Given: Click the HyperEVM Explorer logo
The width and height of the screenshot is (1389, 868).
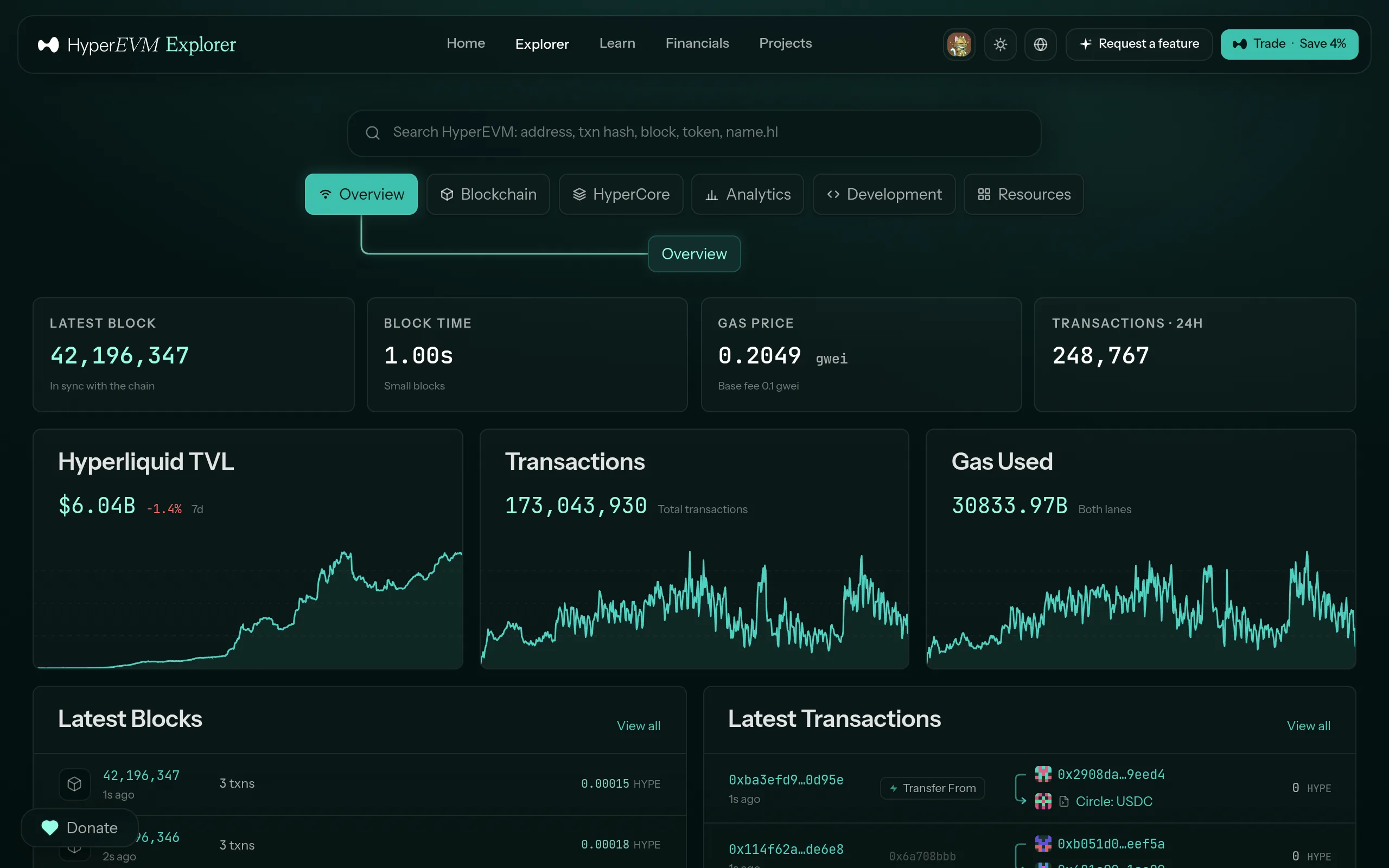Looking at the screenshot, I should [x=137, y=44].
